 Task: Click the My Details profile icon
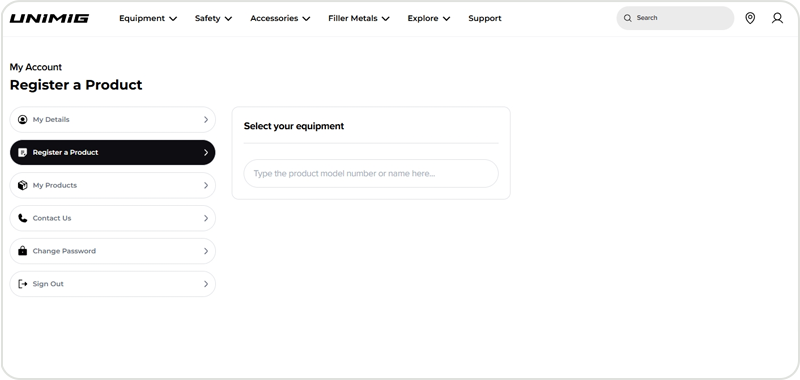point(22,119)
